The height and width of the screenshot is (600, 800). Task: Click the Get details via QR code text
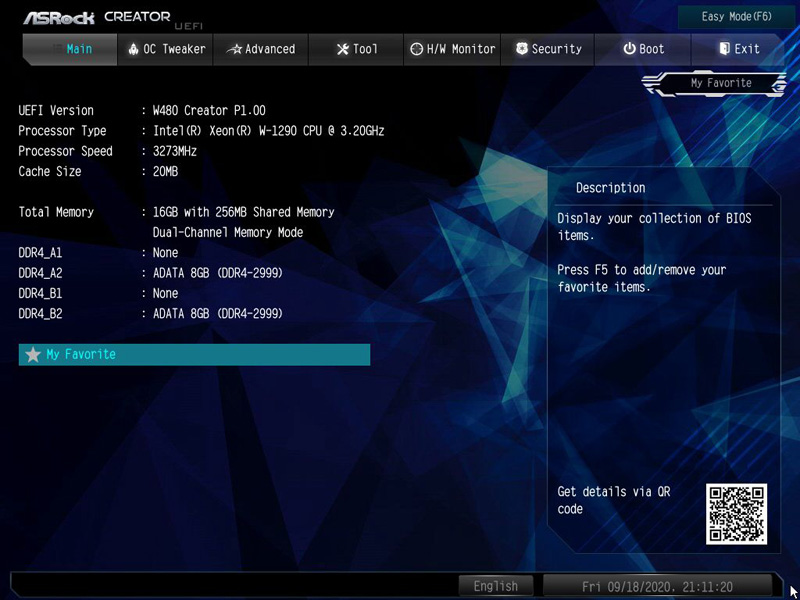613,500
